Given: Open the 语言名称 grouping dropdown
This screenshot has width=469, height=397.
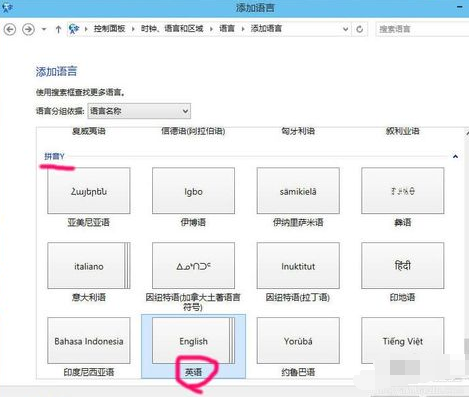Looking at the screenshot, I should [x=139, y=111].
